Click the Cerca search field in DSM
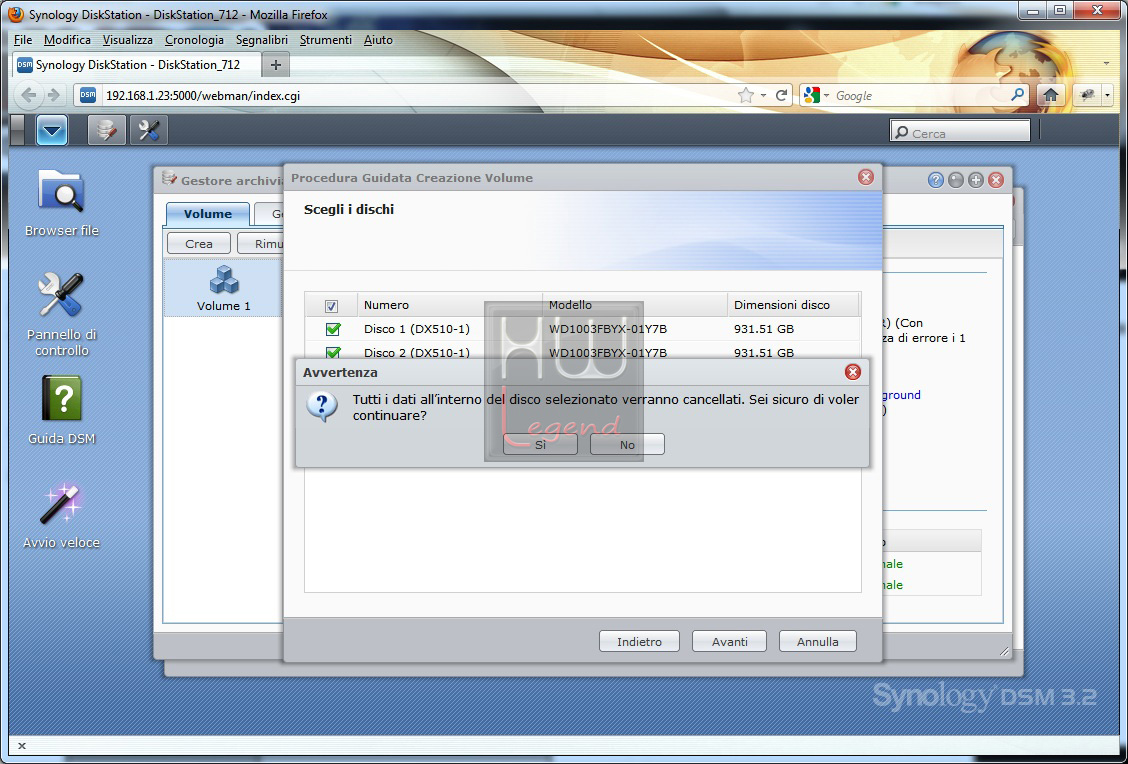 960,132
